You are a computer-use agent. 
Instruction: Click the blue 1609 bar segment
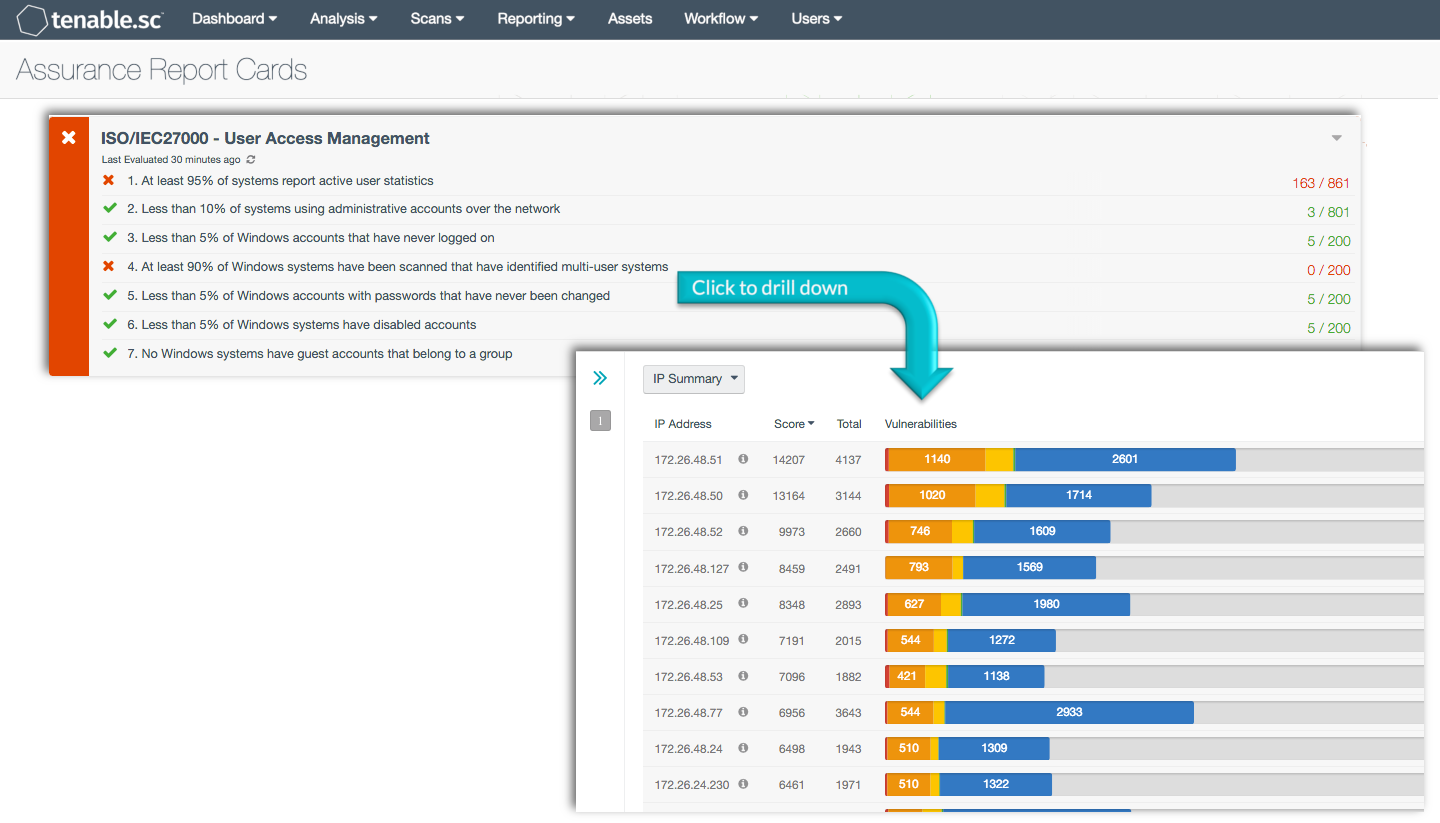pyautogui.click(x=1042, y=531)
